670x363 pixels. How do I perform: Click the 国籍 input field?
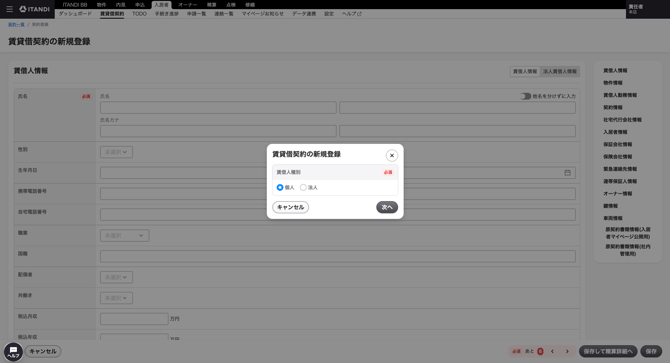point(338,256)
